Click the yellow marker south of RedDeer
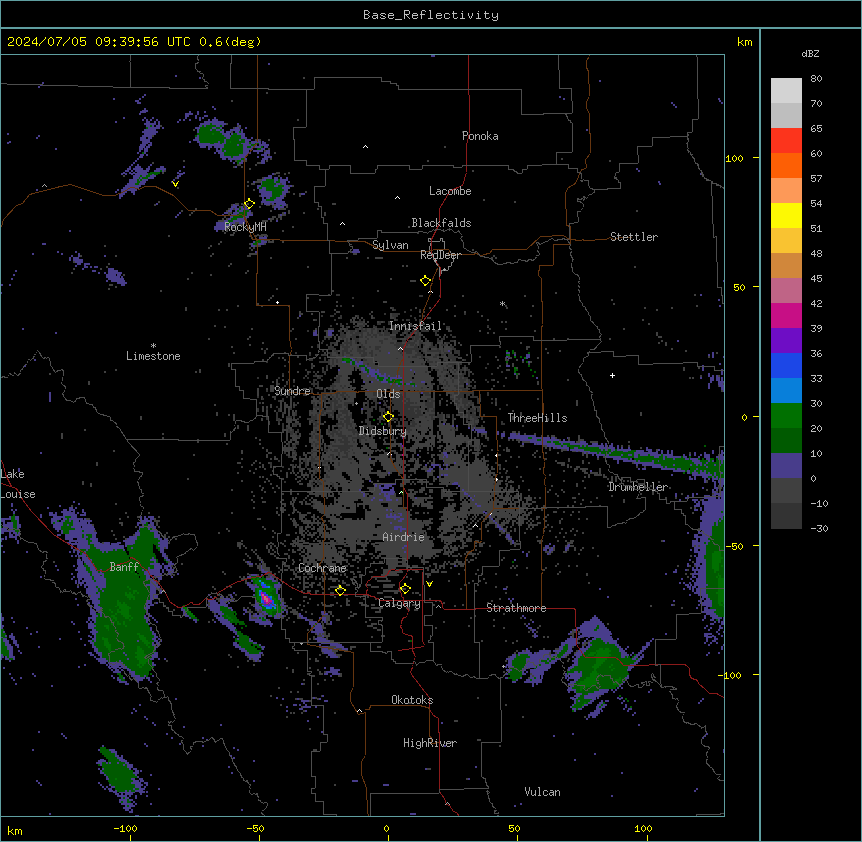The image size is (862, 842). 426,281
